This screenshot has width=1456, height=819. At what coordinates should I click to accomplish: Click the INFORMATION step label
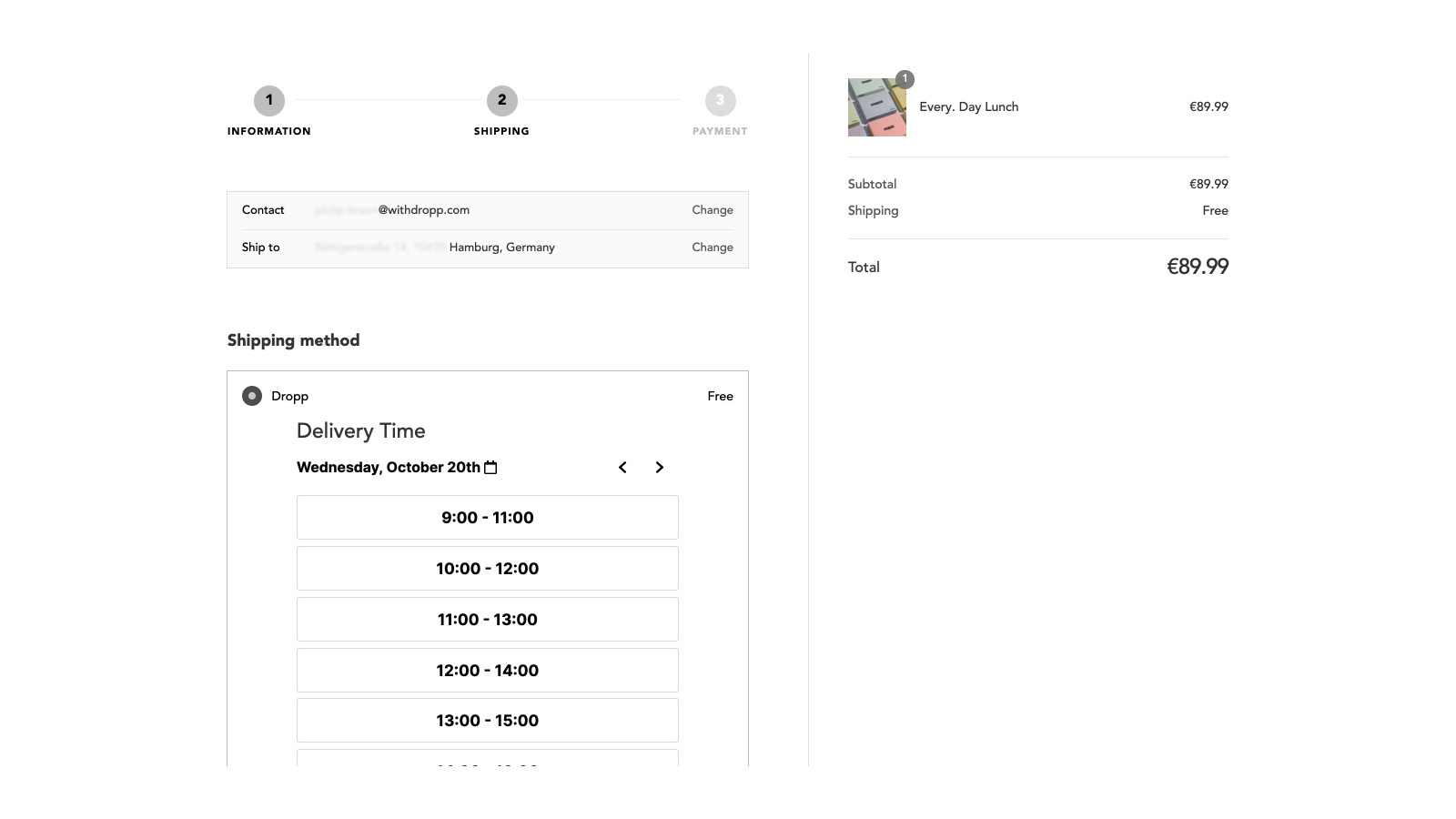pyautogui.click(x=269, y=132)
